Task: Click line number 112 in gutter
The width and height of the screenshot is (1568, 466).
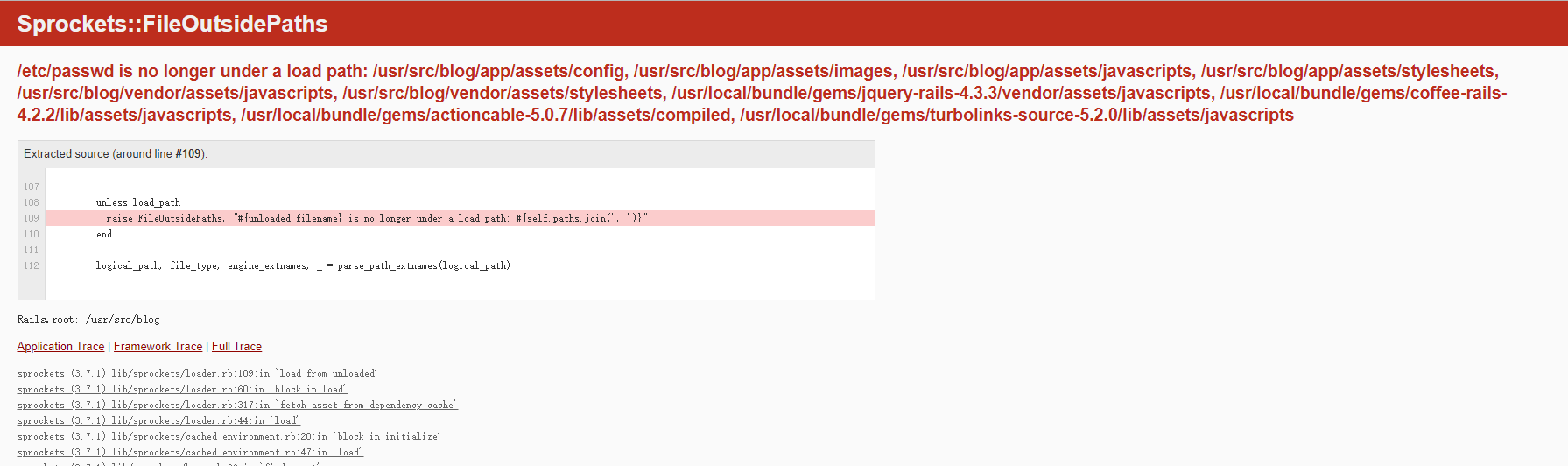Action: click(32, 265)
